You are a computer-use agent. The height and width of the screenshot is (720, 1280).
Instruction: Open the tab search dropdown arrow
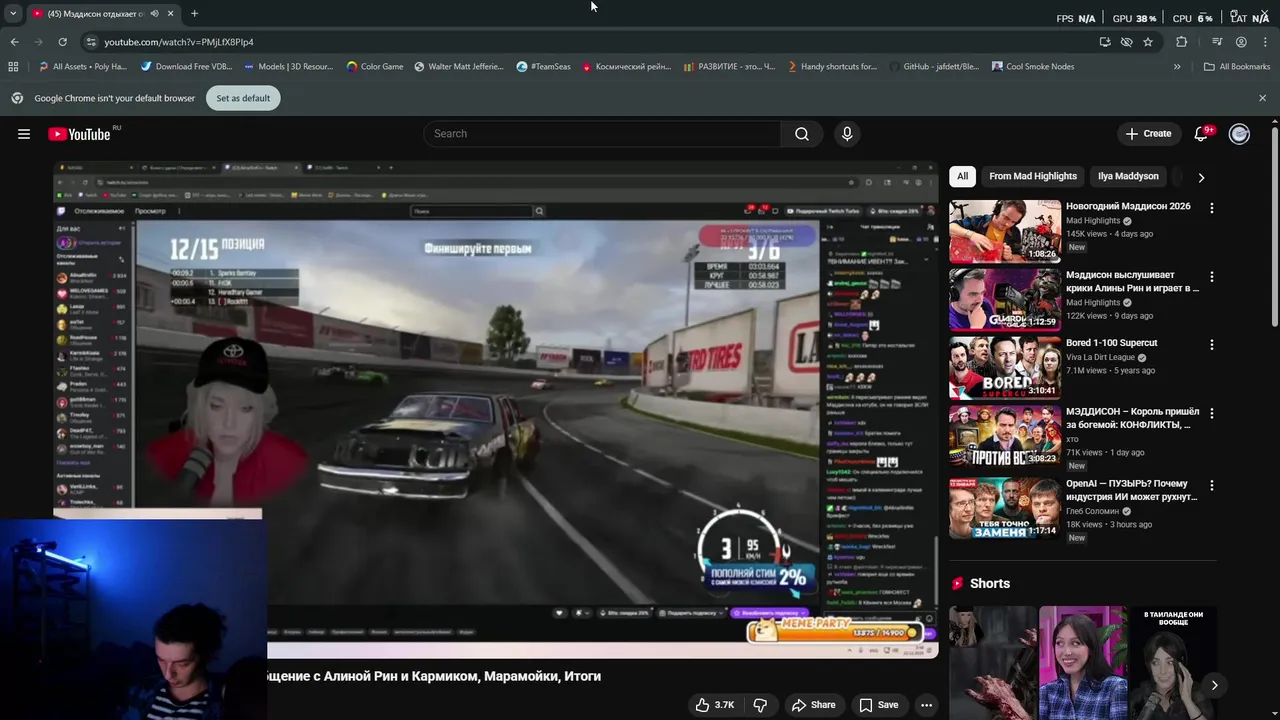coord(12,13)
